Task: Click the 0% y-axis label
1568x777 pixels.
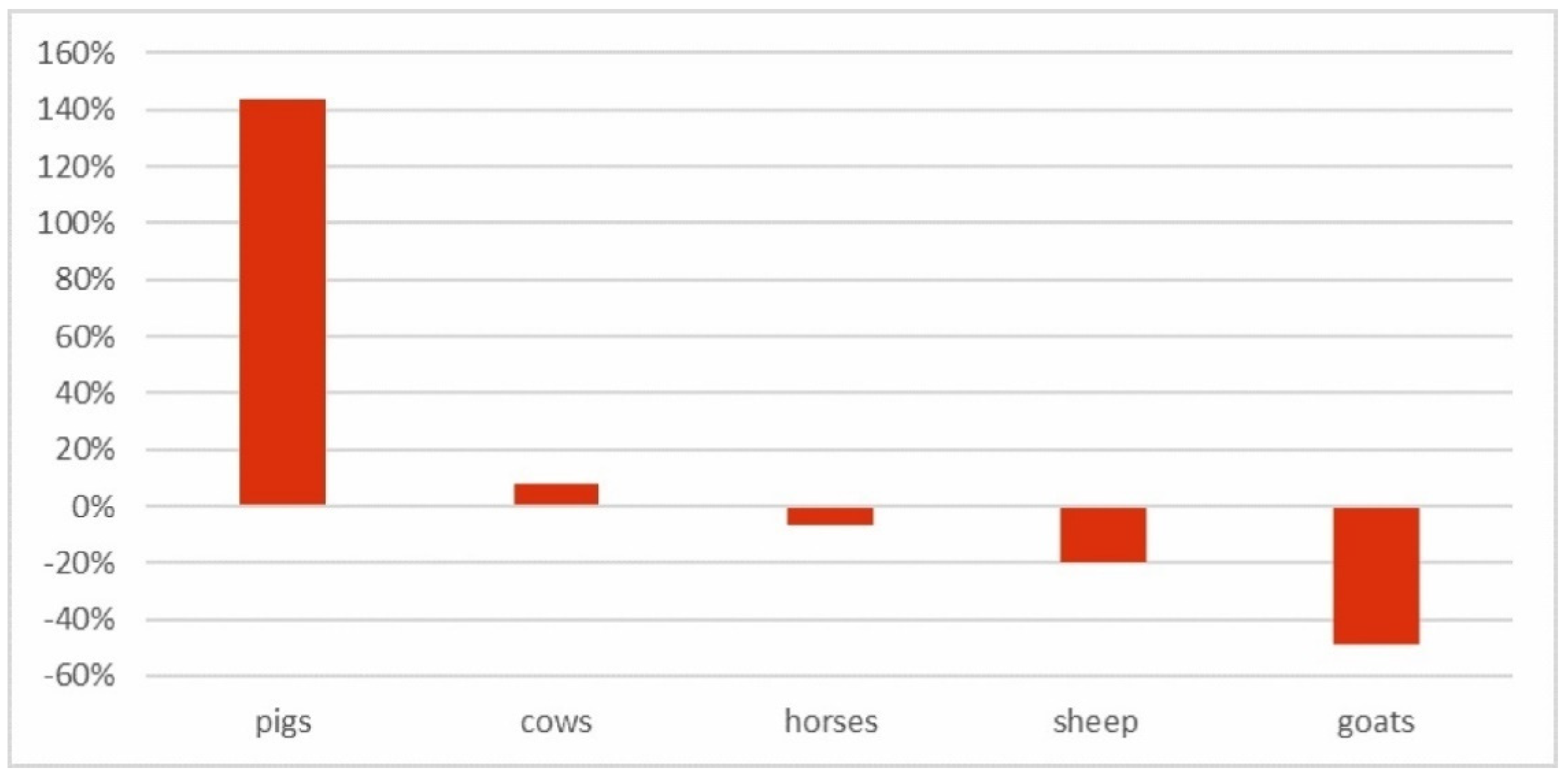Action: pos(92,506)
